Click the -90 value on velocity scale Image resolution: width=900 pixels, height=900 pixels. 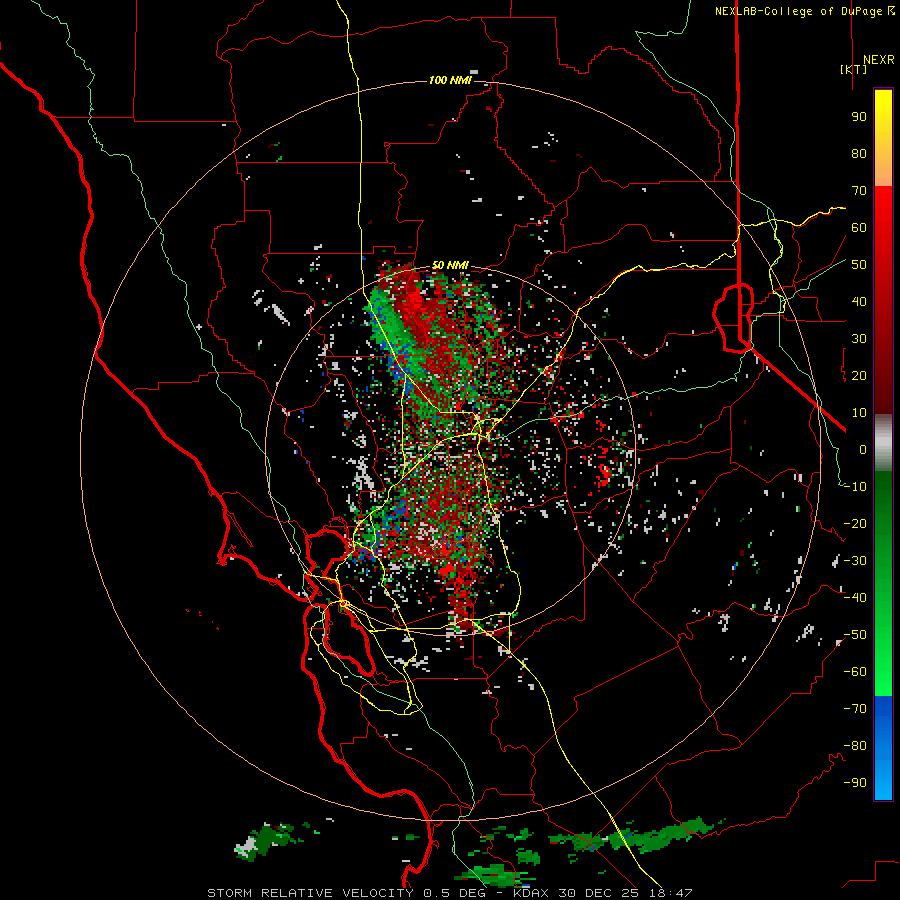tap(855, 783)
